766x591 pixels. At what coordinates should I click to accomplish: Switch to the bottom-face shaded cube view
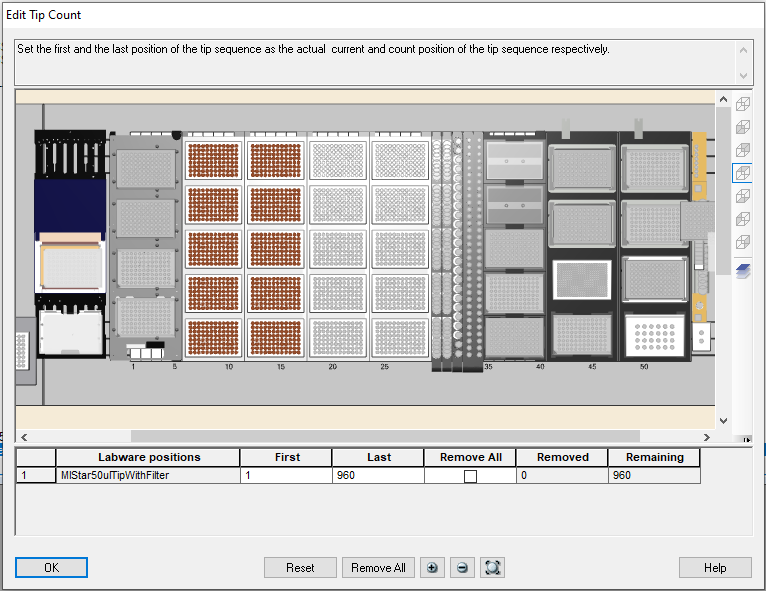[x=743, y=196]
